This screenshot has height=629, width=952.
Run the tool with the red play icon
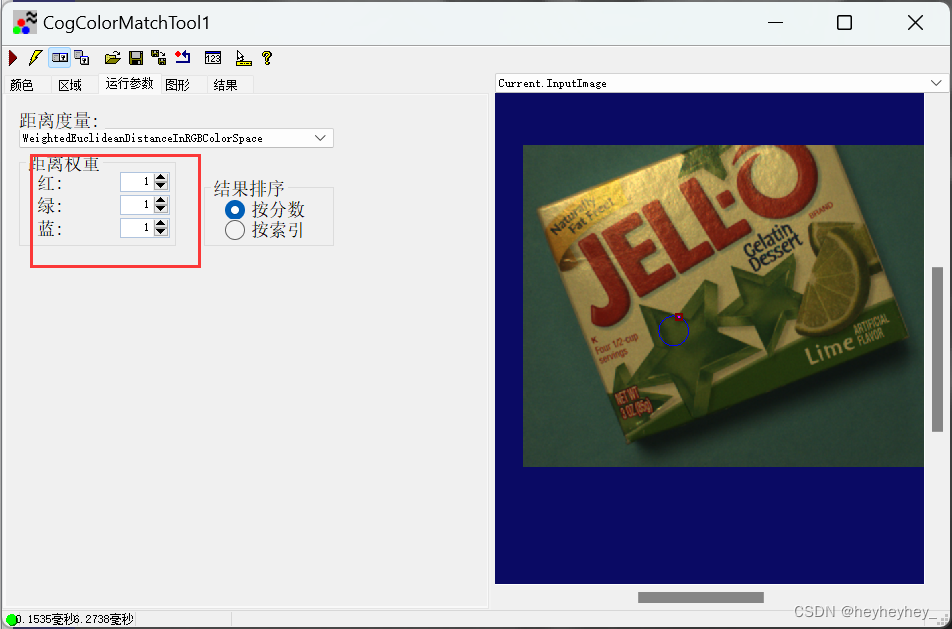point(13,58)
